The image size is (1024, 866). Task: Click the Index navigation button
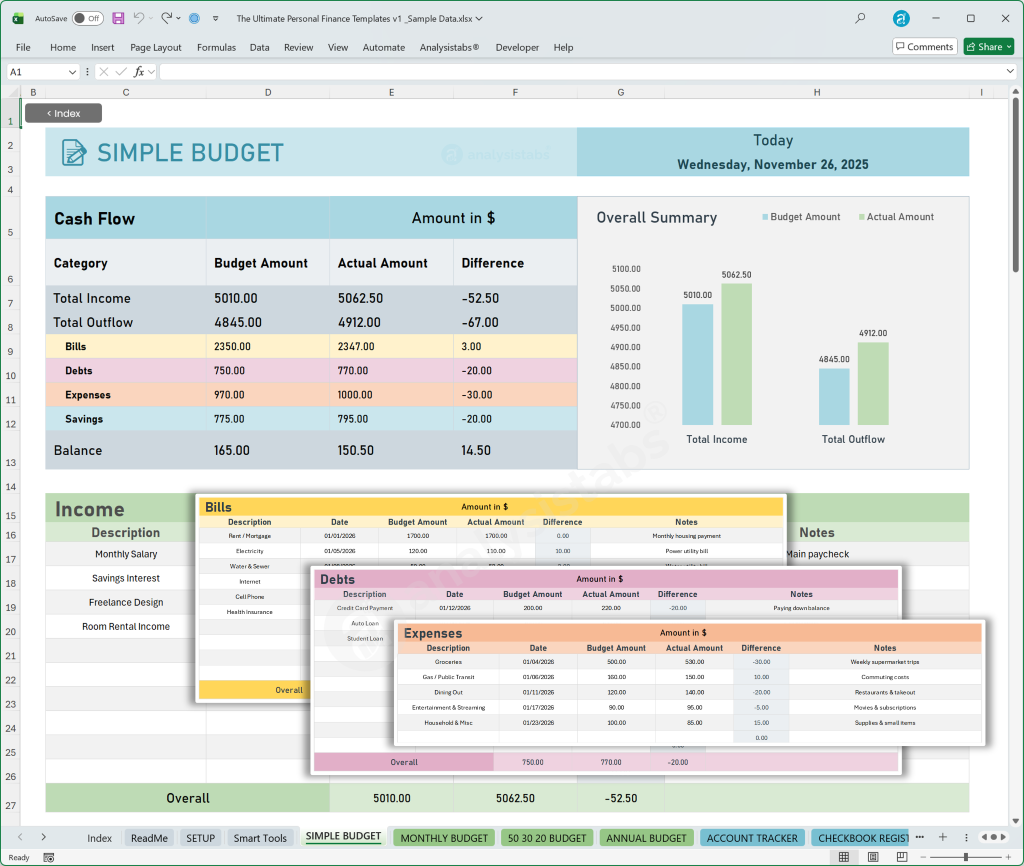coord(62,113)
